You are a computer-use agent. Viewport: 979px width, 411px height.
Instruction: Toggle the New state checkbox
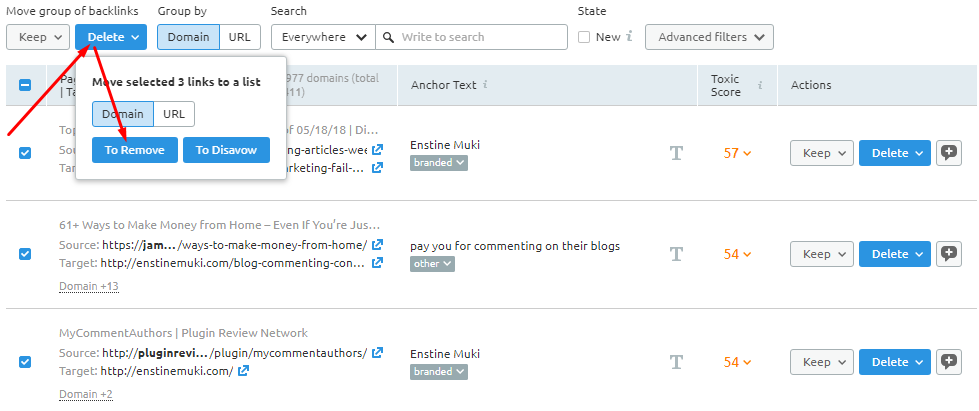coord(585,37)
